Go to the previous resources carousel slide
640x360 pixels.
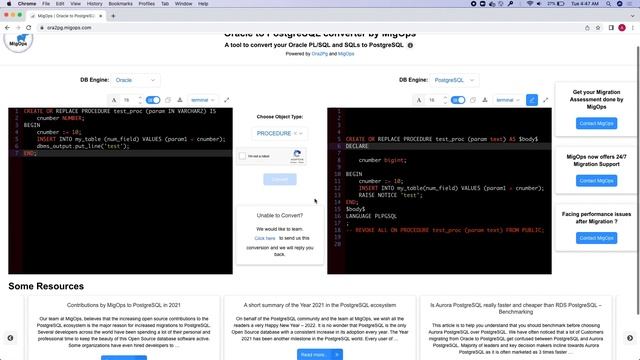(10, 338)
